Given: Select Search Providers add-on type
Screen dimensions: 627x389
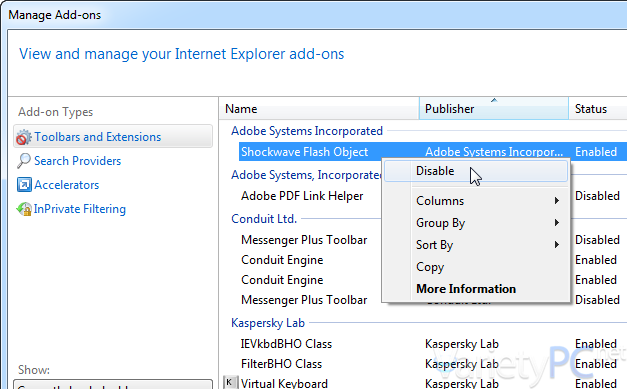Looking at the screenshot, I should 78,161.
